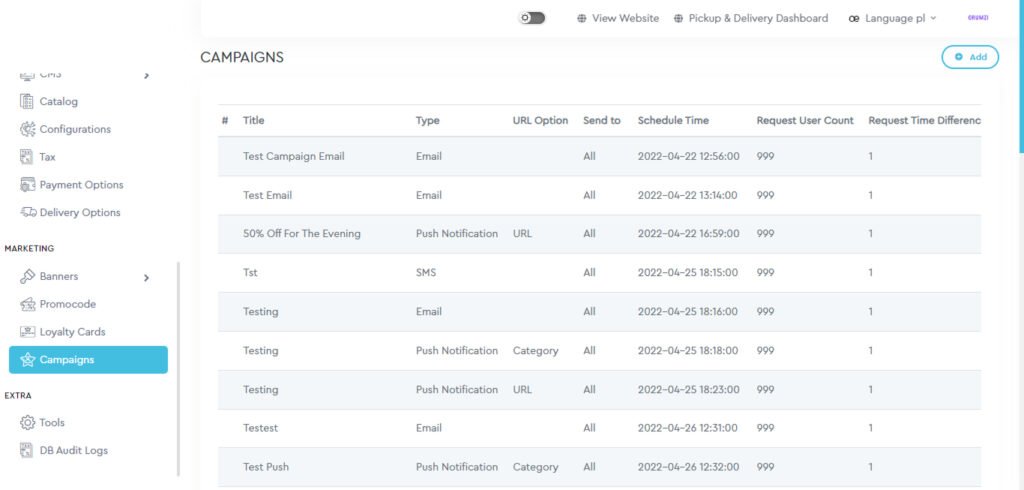The height and width of the screenshot is (490, 1024).
Task: Click the Loyalty Cards icon
Action: 27,332
